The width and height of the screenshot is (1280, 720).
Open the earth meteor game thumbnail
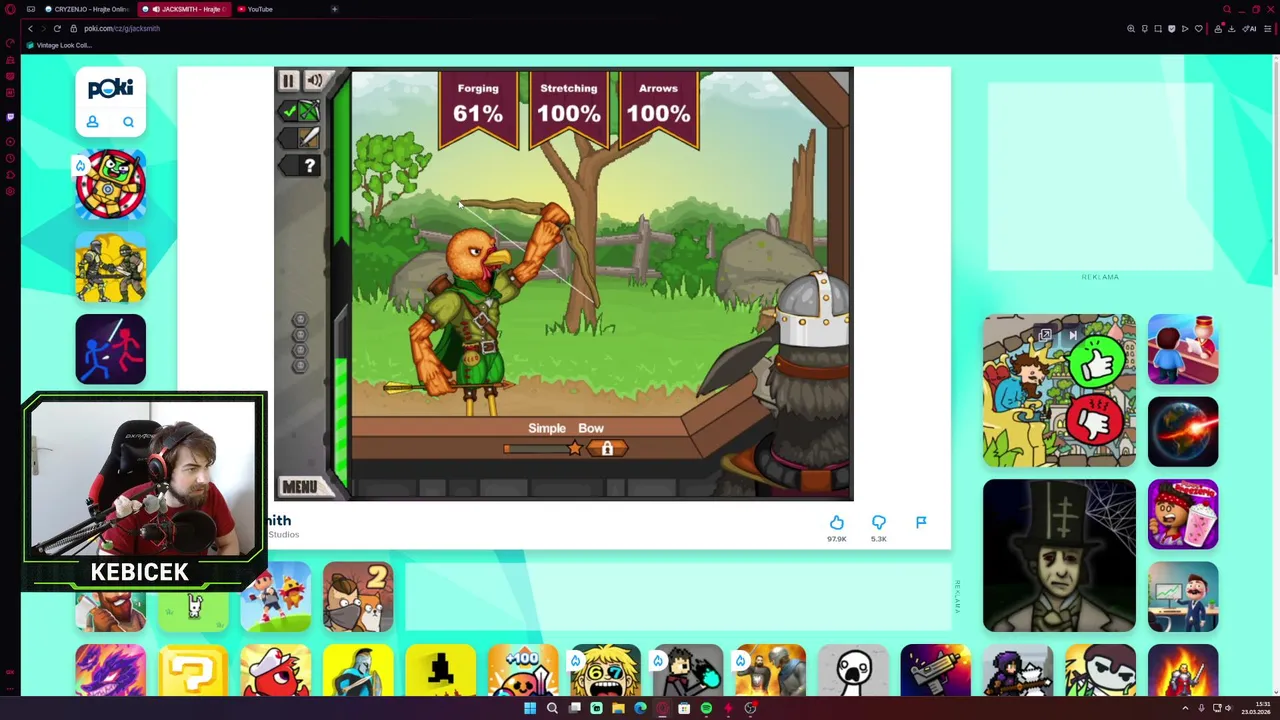1183,432
